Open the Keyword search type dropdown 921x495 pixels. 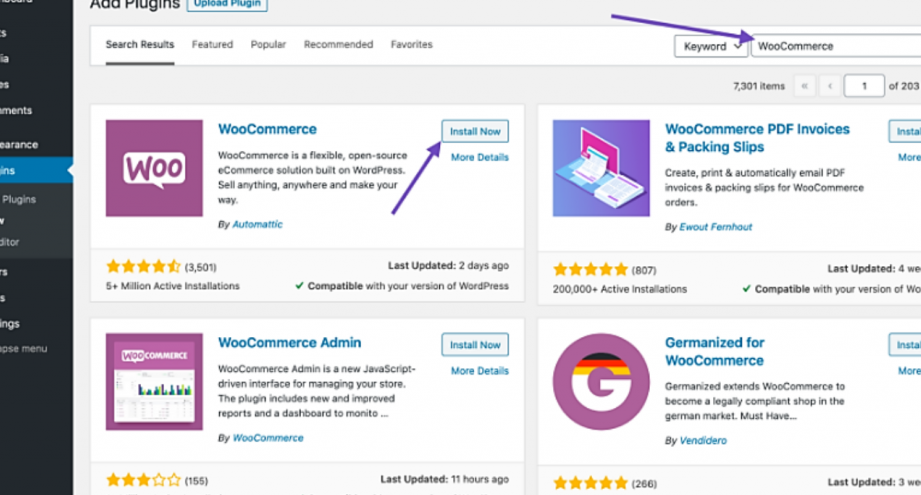click(711, 46)
